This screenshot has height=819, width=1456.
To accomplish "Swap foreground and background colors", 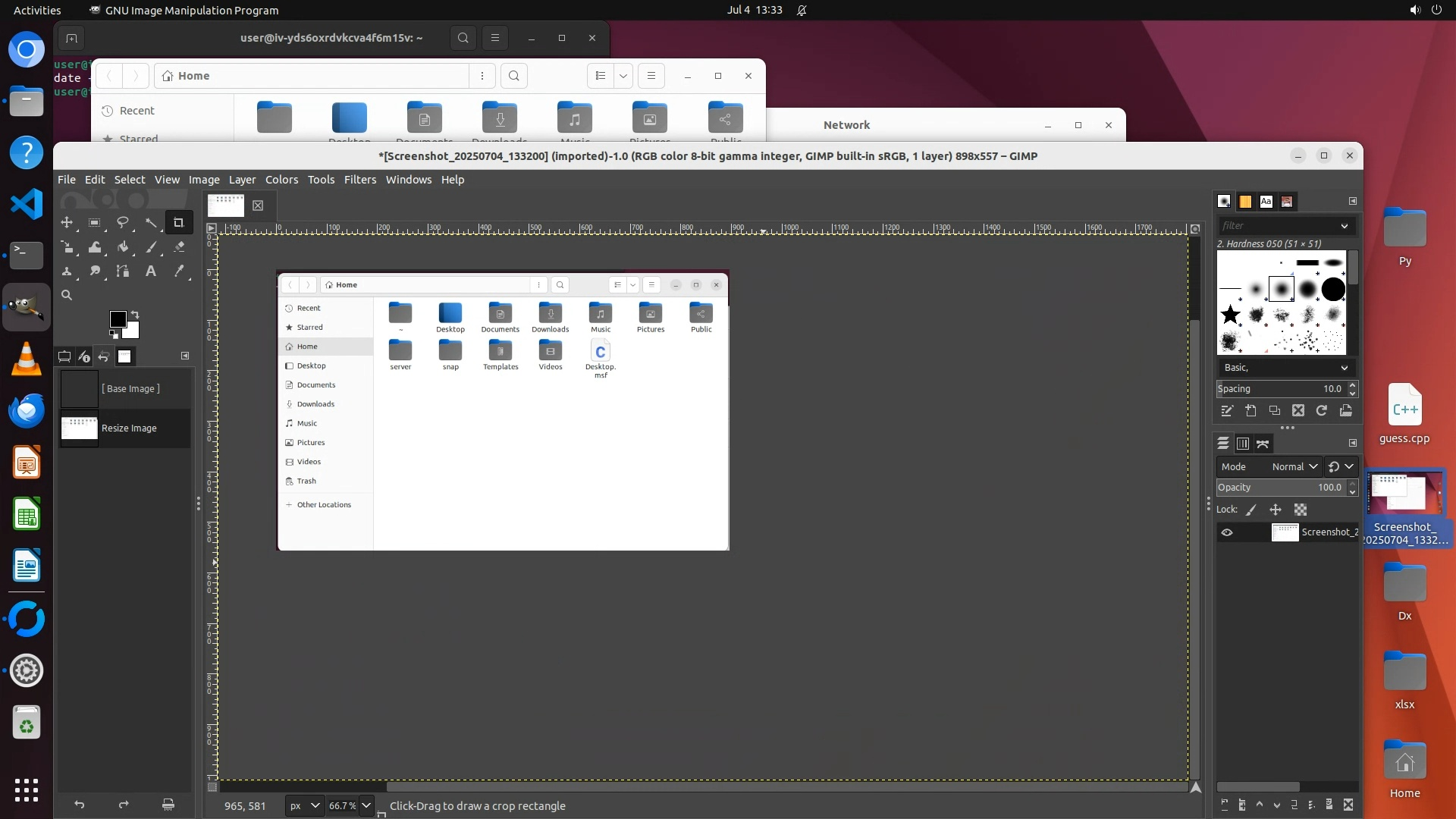I will pos(135,314).
